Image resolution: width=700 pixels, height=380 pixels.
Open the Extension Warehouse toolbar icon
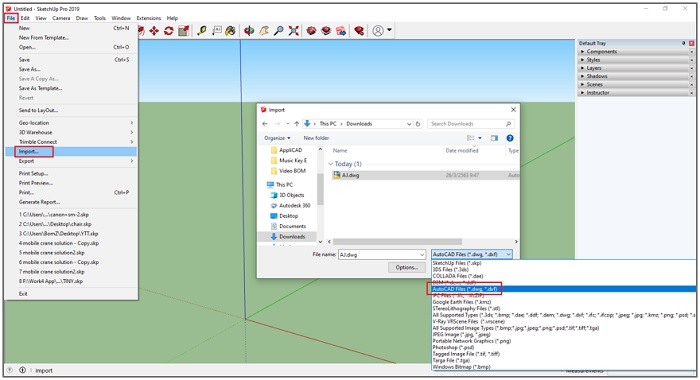click(359, 31)
